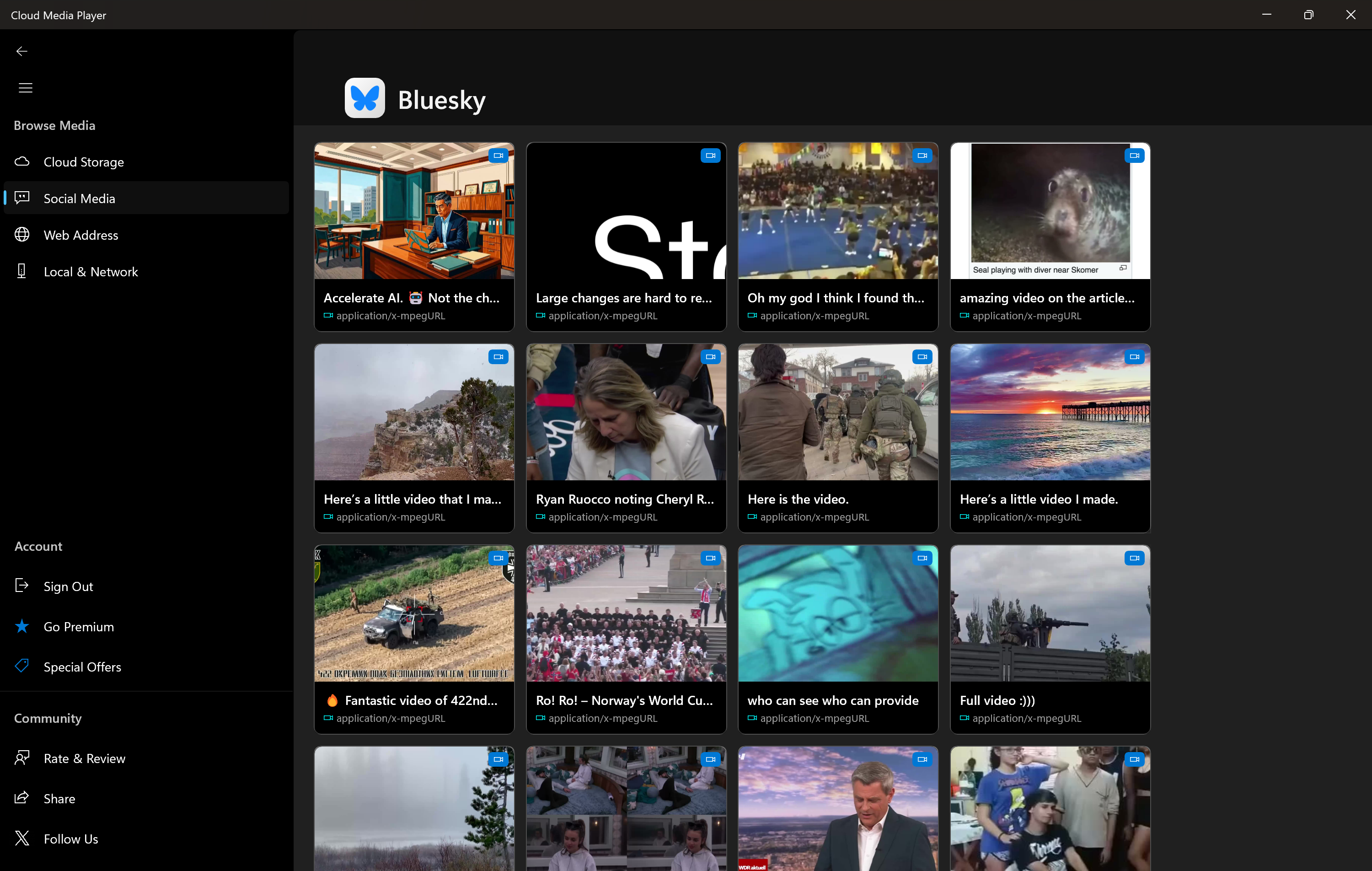This screenshot has width=1372, height=871.
Task: Click title 'who can see who can provide'
Action: (833, 700)
